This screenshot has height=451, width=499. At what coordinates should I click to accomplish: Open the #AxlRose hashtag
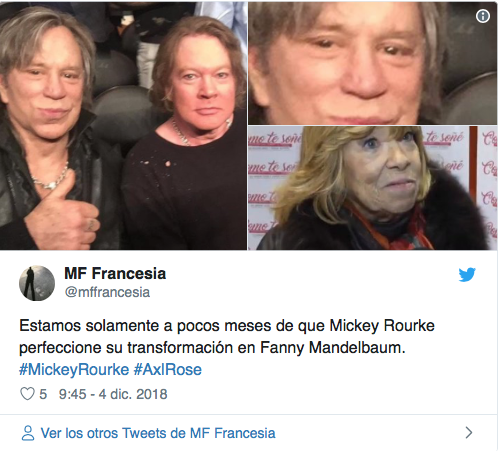pos(168,370)
